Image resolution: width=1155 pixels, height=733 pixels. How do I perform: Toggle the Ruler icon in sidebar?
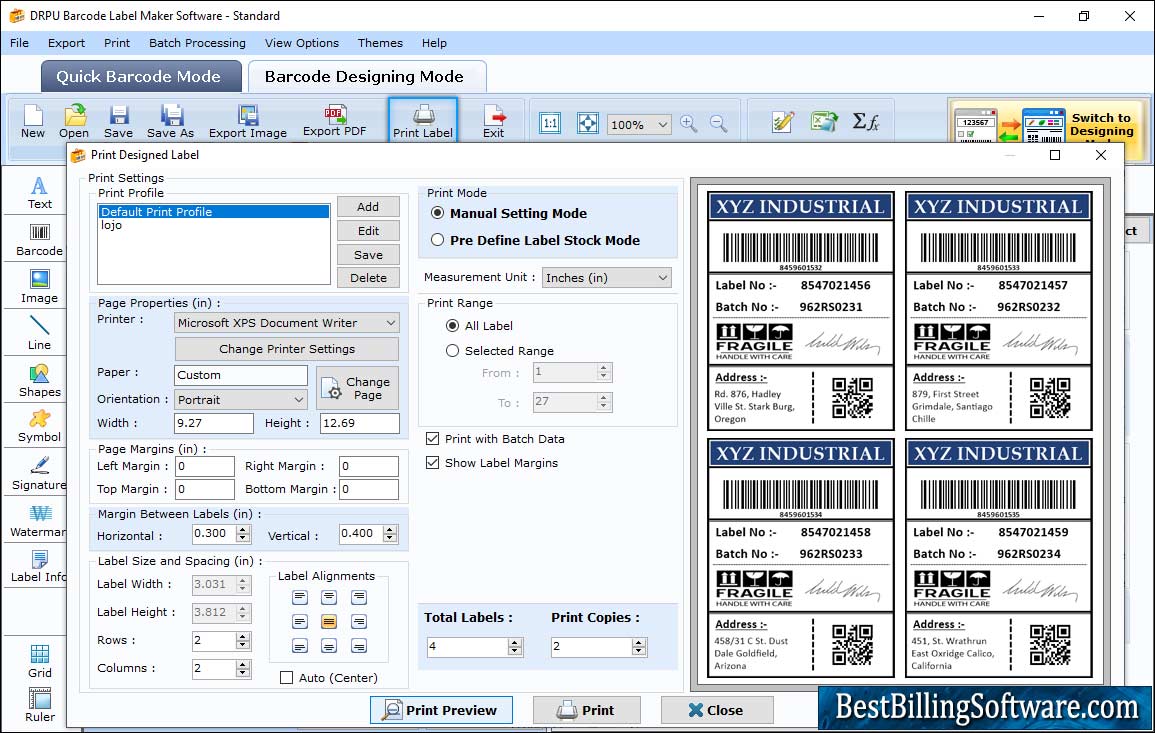(39, 705)
